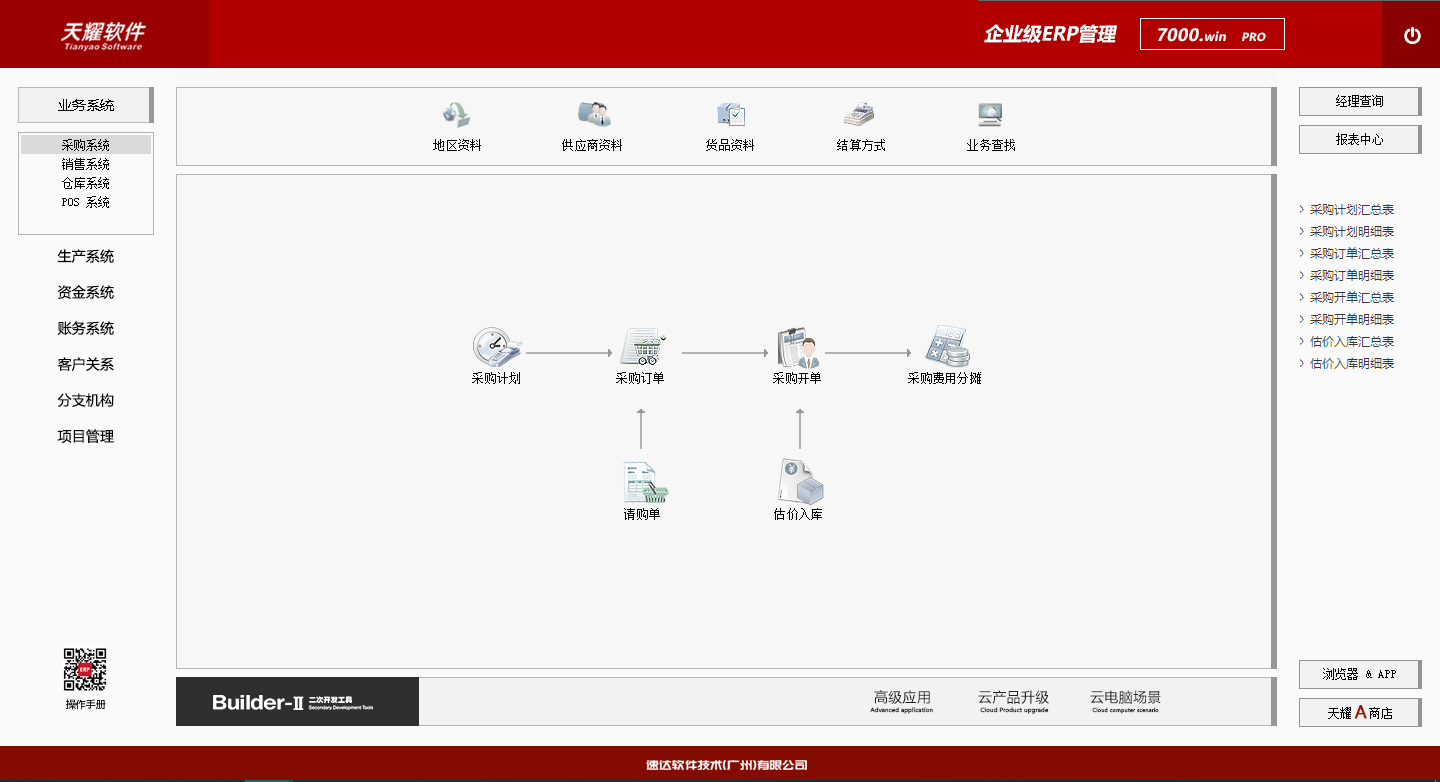
Task: Open the 生产系统 menu item
Action: coord(85,256)
